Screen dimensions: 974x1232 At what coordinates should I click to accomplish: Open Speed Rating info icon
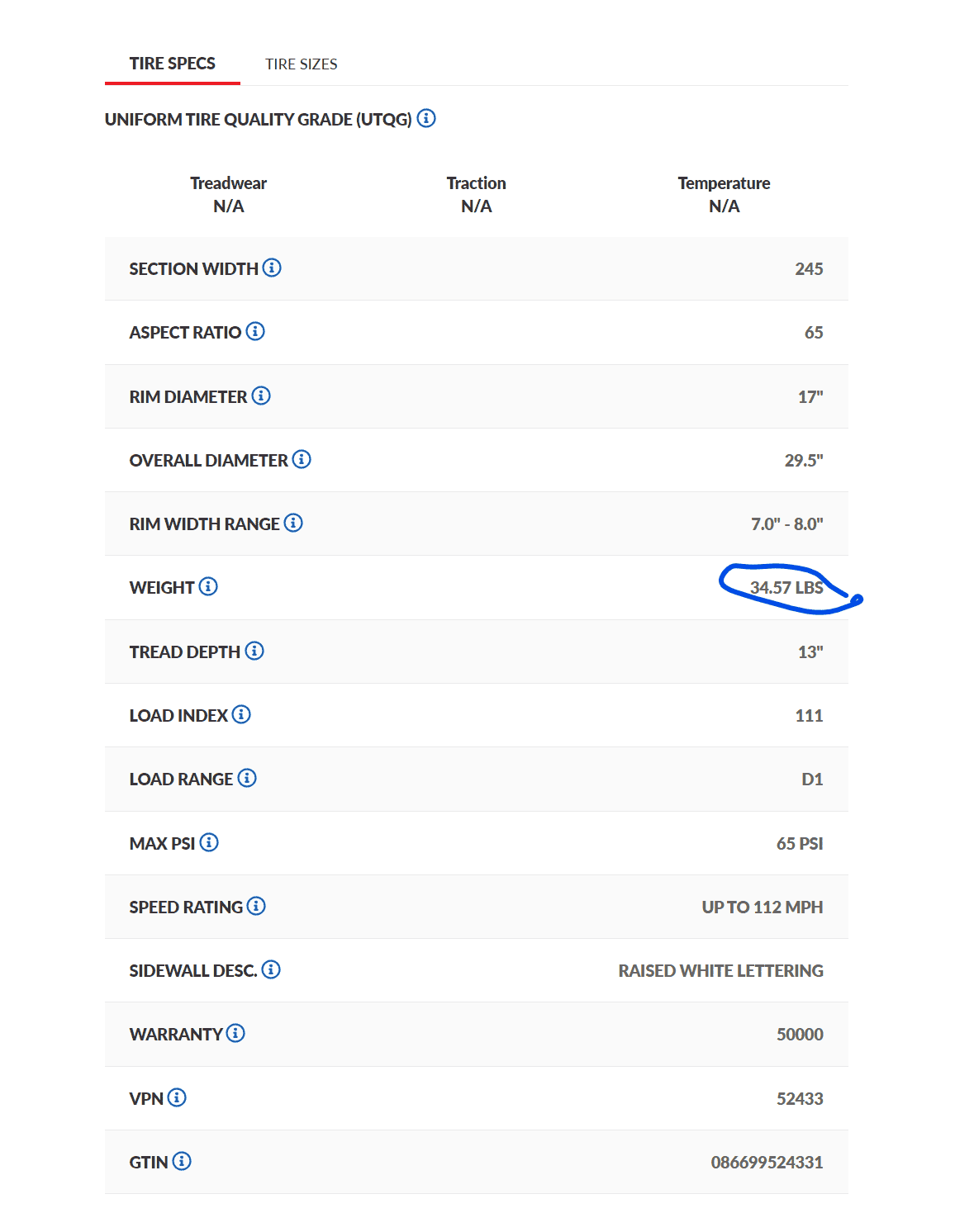(x=256, y=906)
